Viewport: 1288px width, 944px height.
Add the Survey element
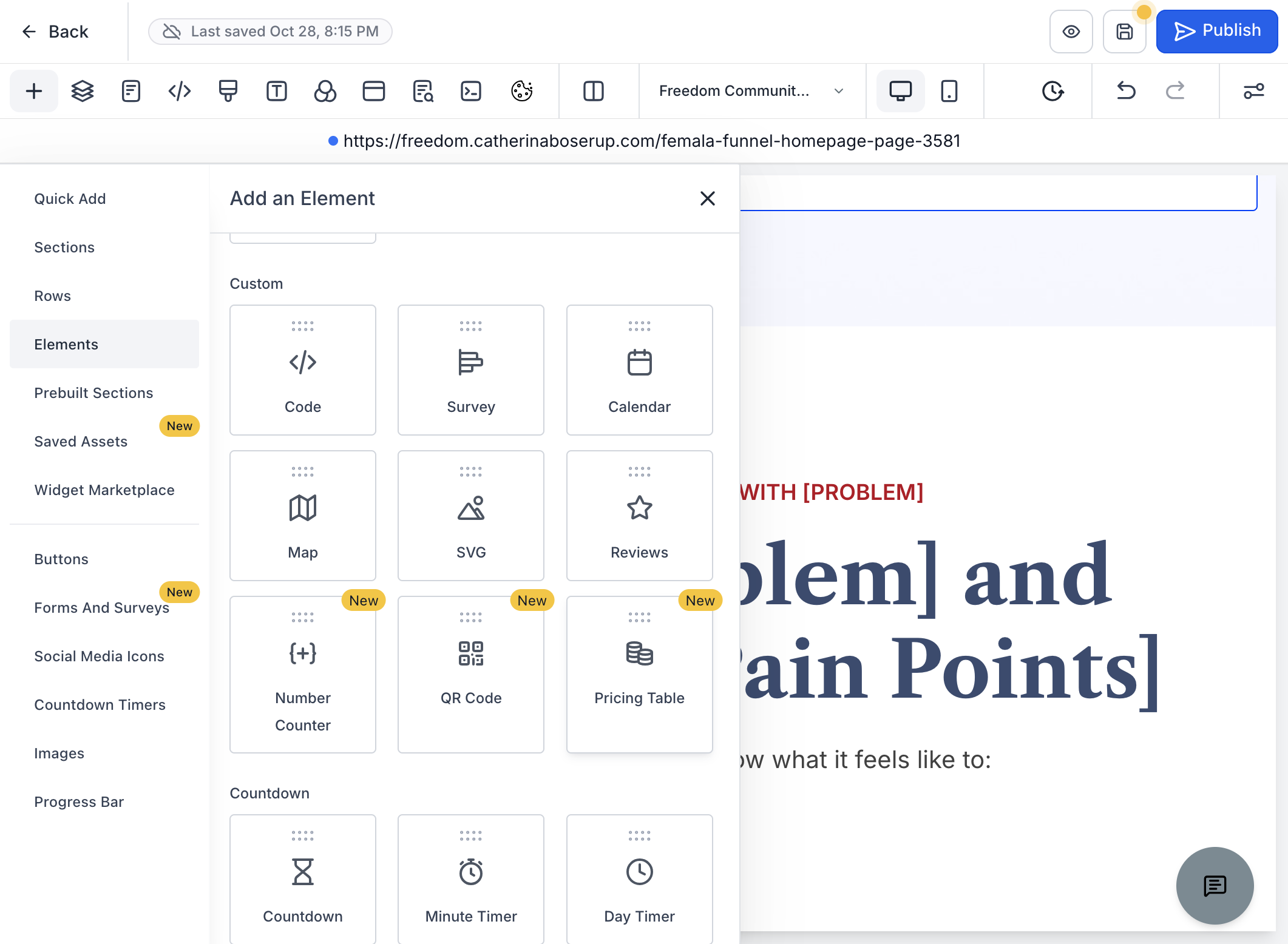pos(471,370)
